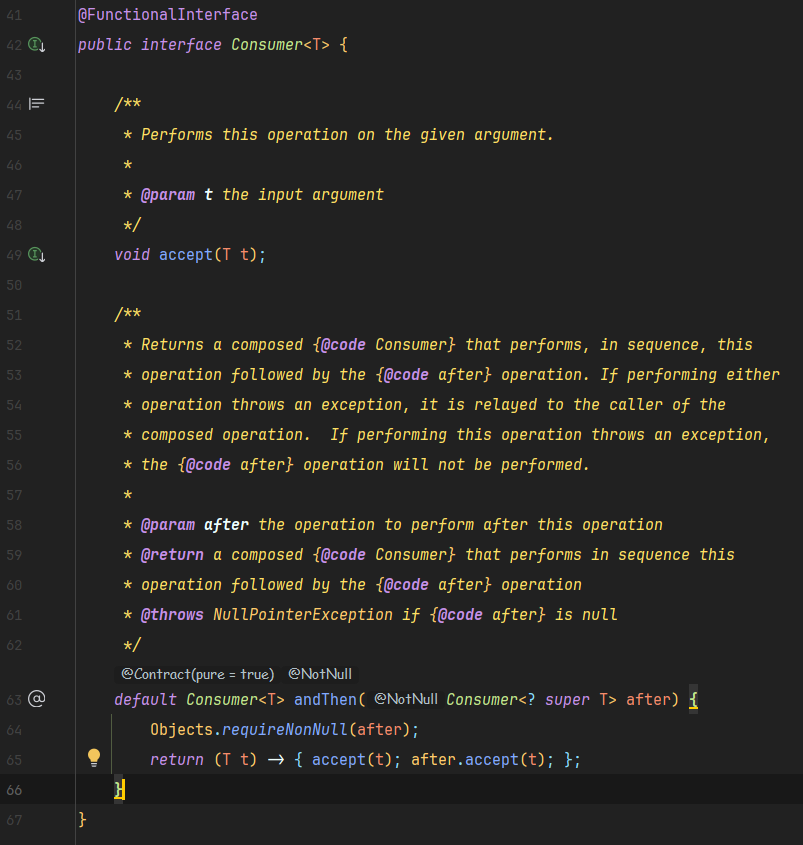Click the @param t tag in the javadoc
The height and width of the screenshot is (845, 803).
(x=177, y=195)
